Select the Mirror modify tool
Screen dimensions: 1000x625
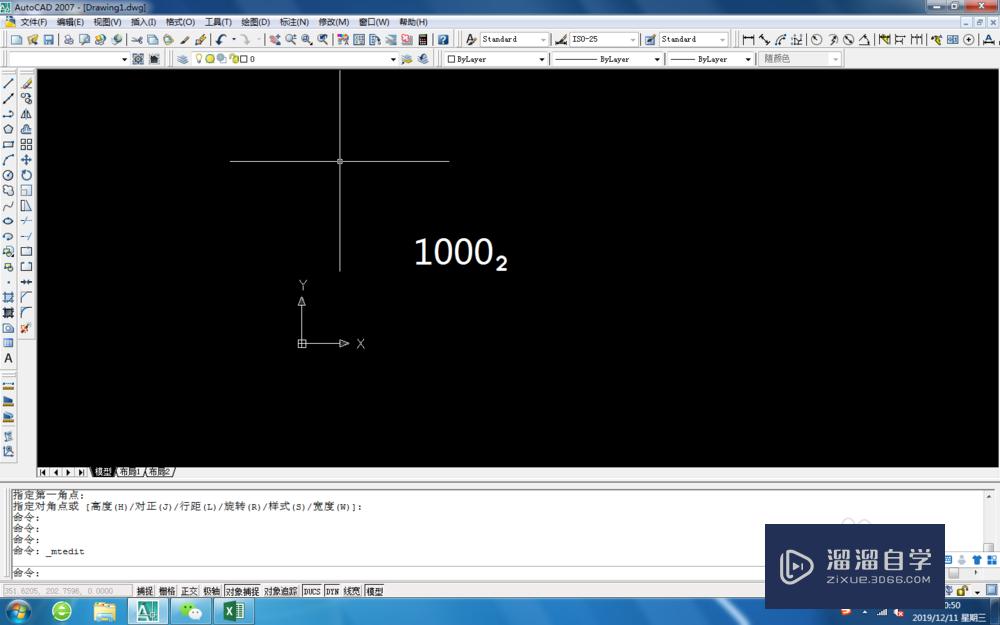coord(27,114)
